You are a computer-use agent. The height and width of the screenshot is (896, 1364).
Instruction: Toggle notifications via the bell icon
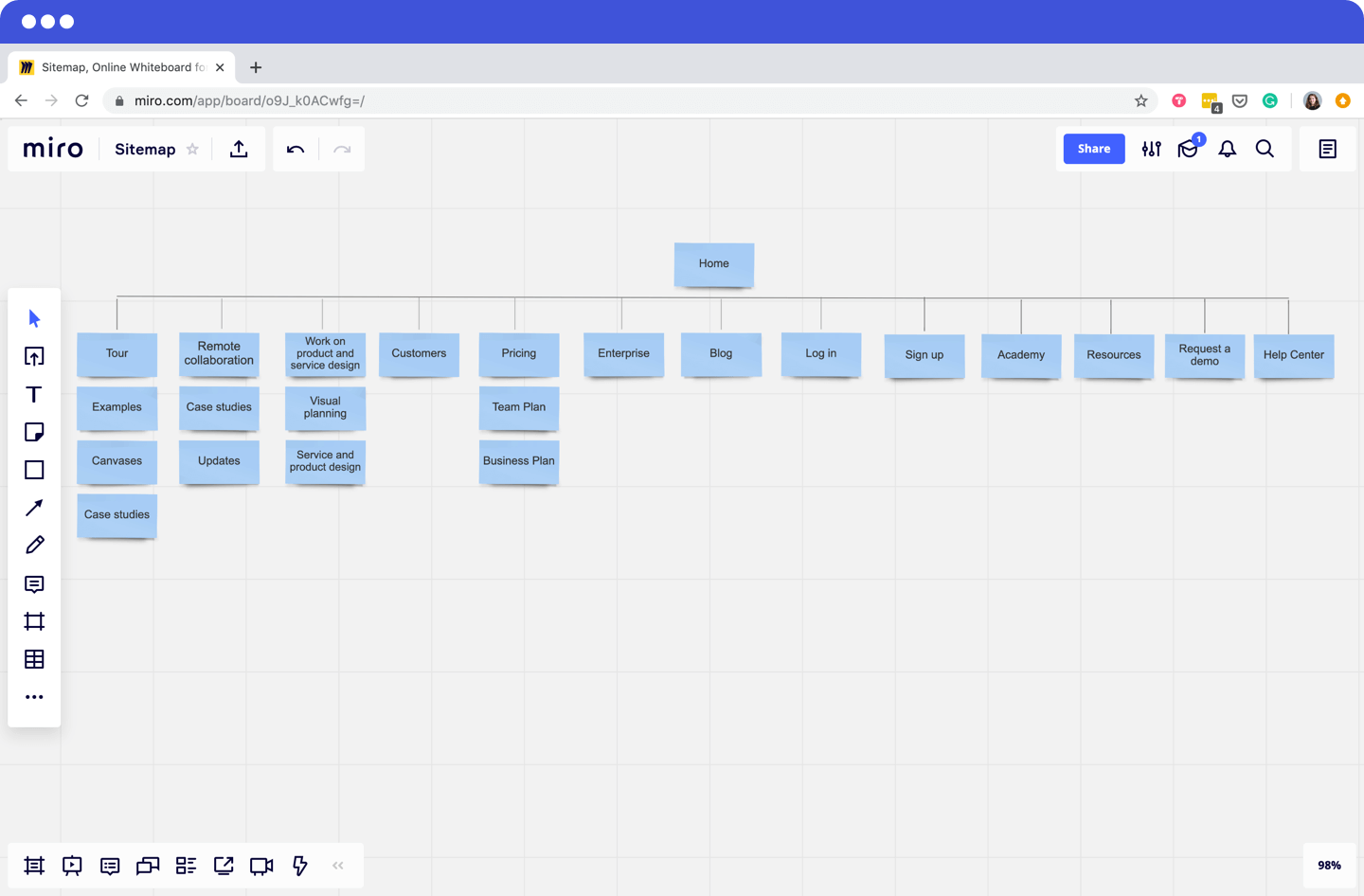click(x=1227, y=149)
